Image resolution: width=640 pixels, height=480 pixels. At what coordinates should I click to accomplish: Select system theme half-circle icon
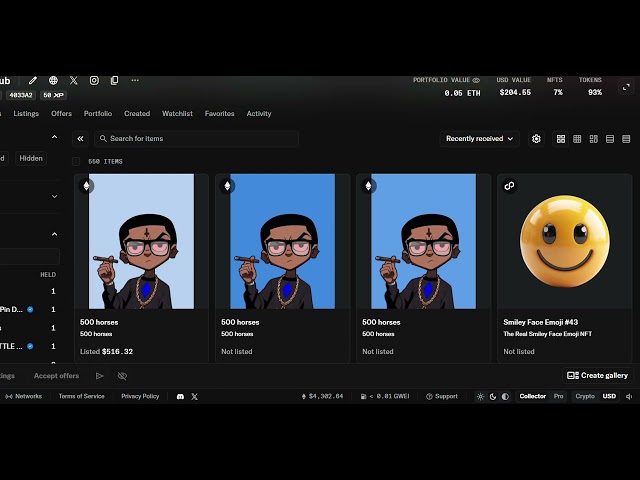click(505, 397)
